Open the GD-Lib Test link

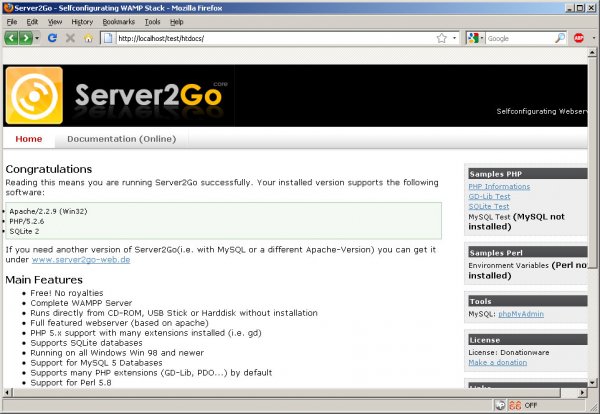(x=489, y=196)
